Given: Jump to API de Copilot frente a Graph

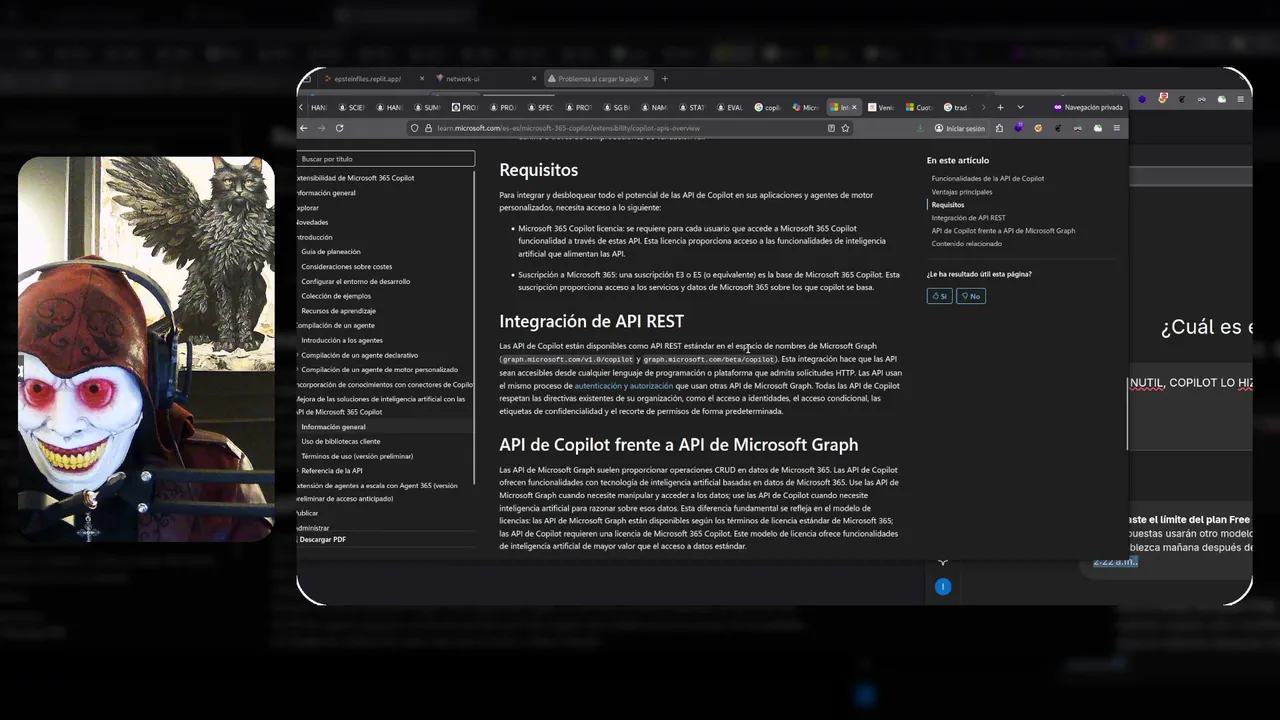Looking at the screenshot, I should 1003,230.
